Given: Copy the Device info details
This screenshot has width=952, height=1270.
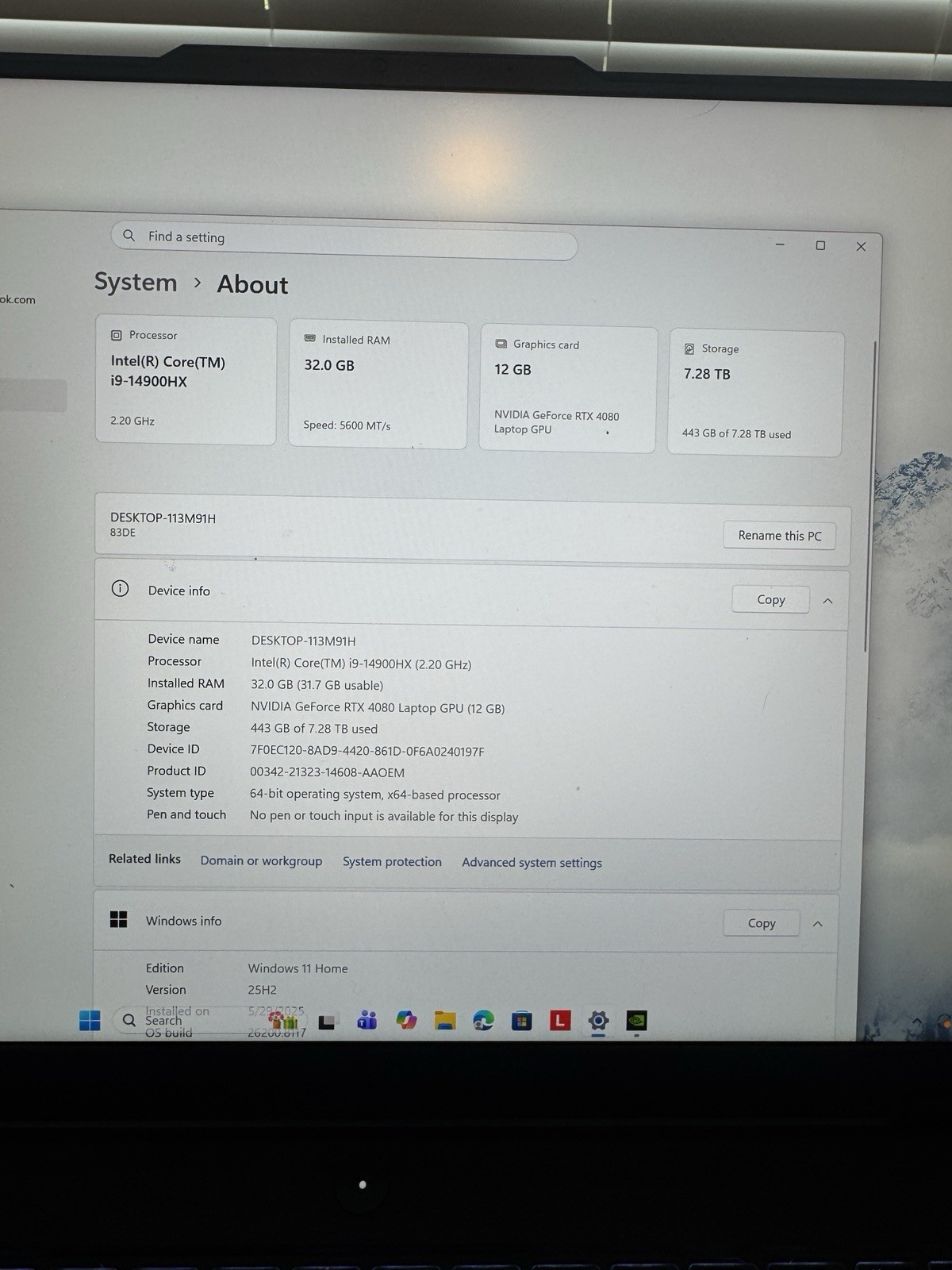Looking at the screenshot, I should [x=770, y=600].
